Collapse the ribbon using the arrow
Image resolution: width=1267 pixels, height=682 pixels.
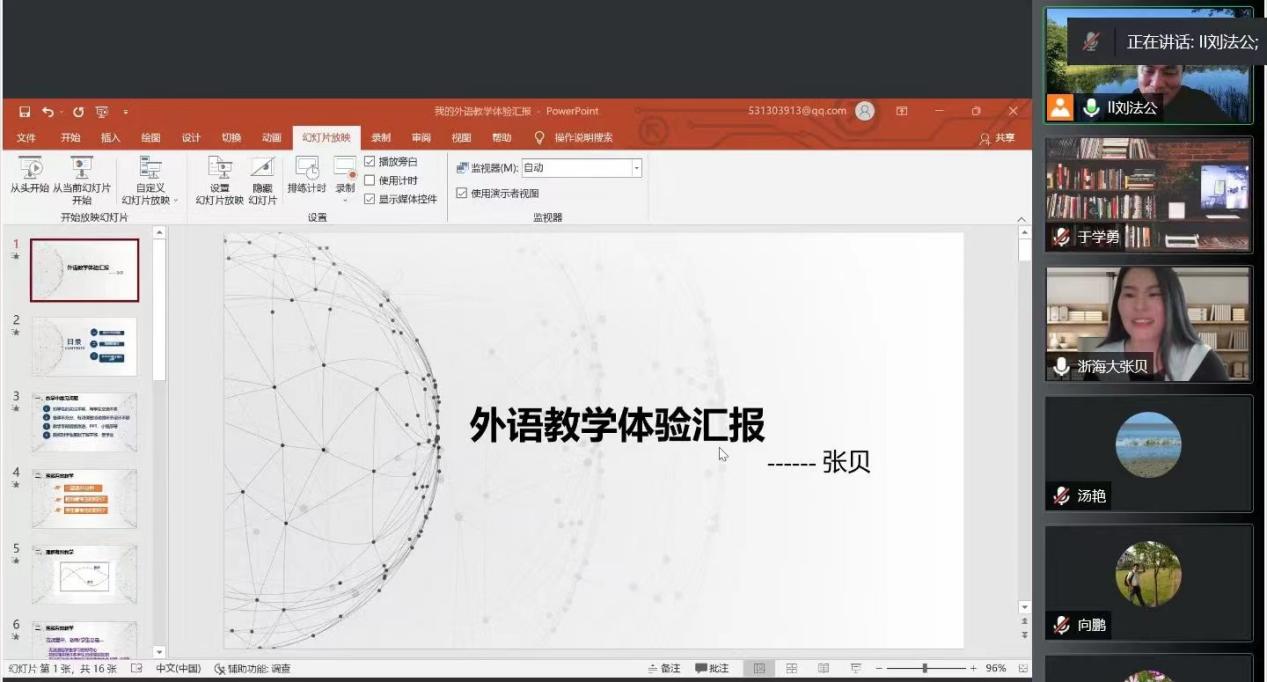(x=1021, y=220)
